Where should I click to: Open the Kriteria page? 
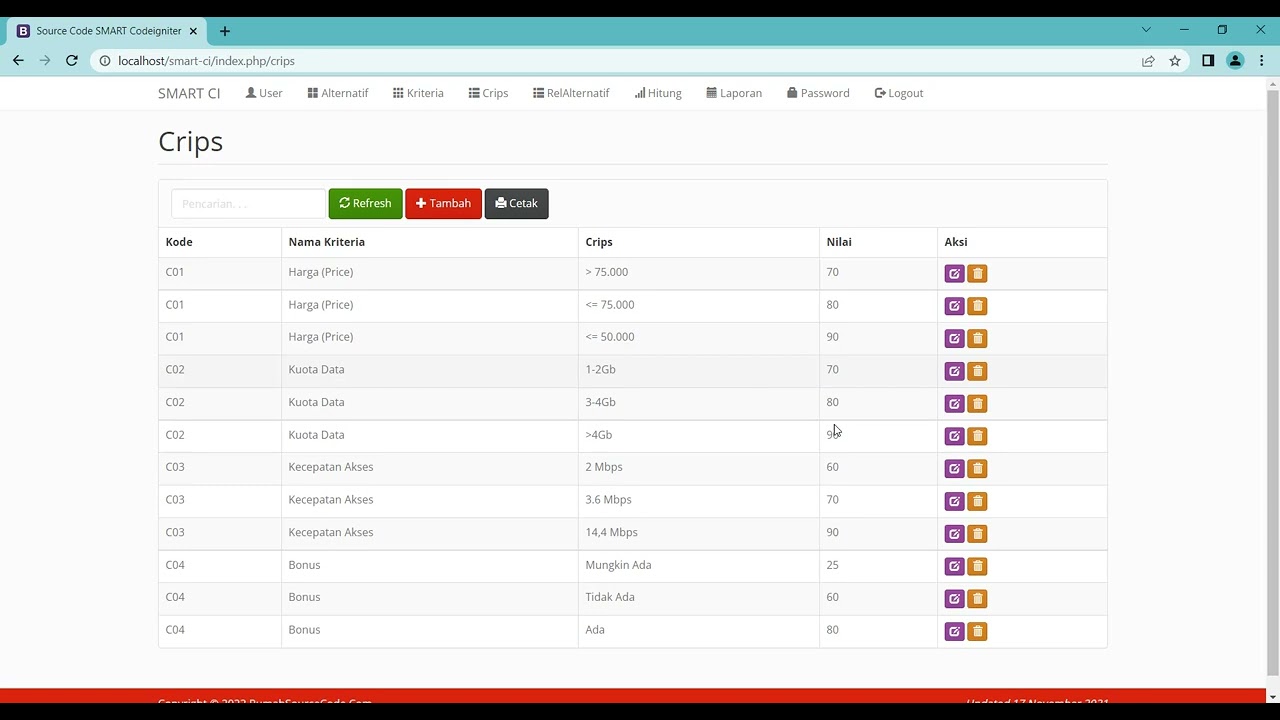click(418, 93)
